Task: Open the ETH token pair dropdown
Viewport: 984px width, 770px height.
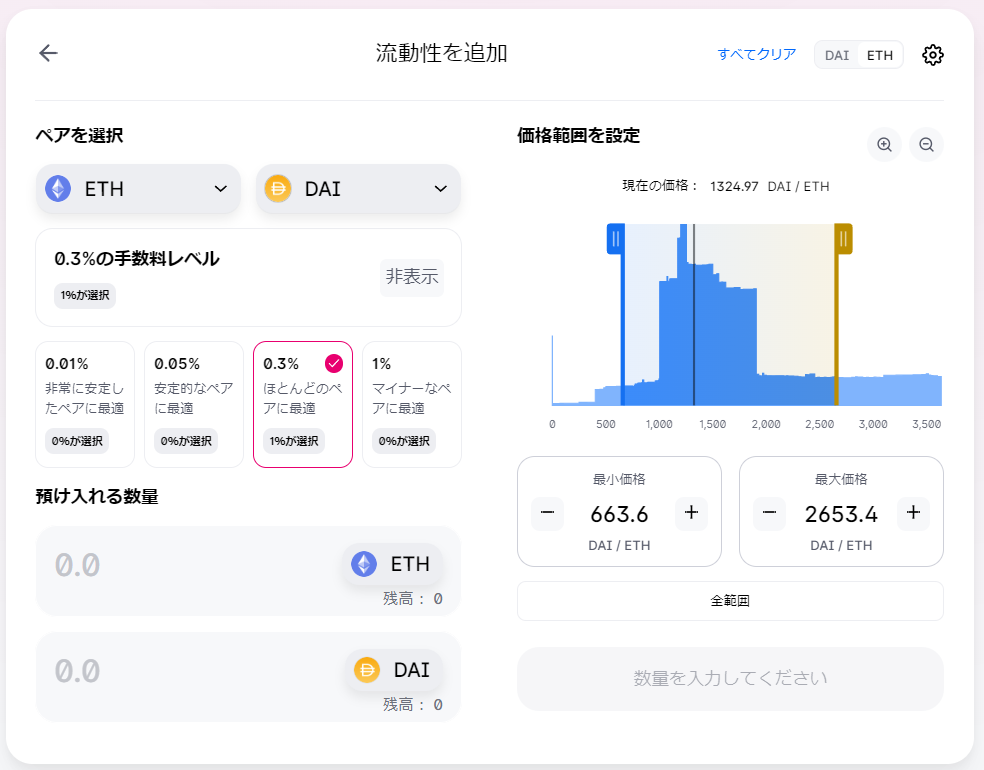Action: pyautogui.click(x=138, y=189)
